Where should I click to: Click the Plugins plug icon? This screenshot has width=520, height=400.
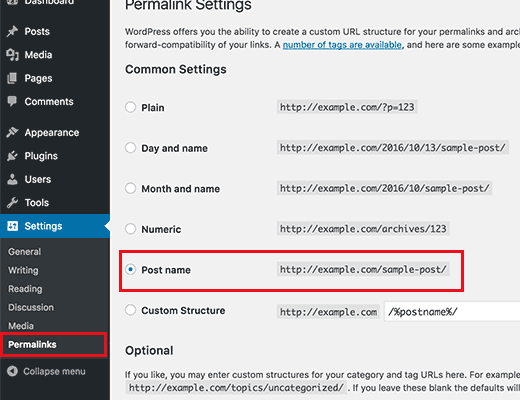coord(12,156)
